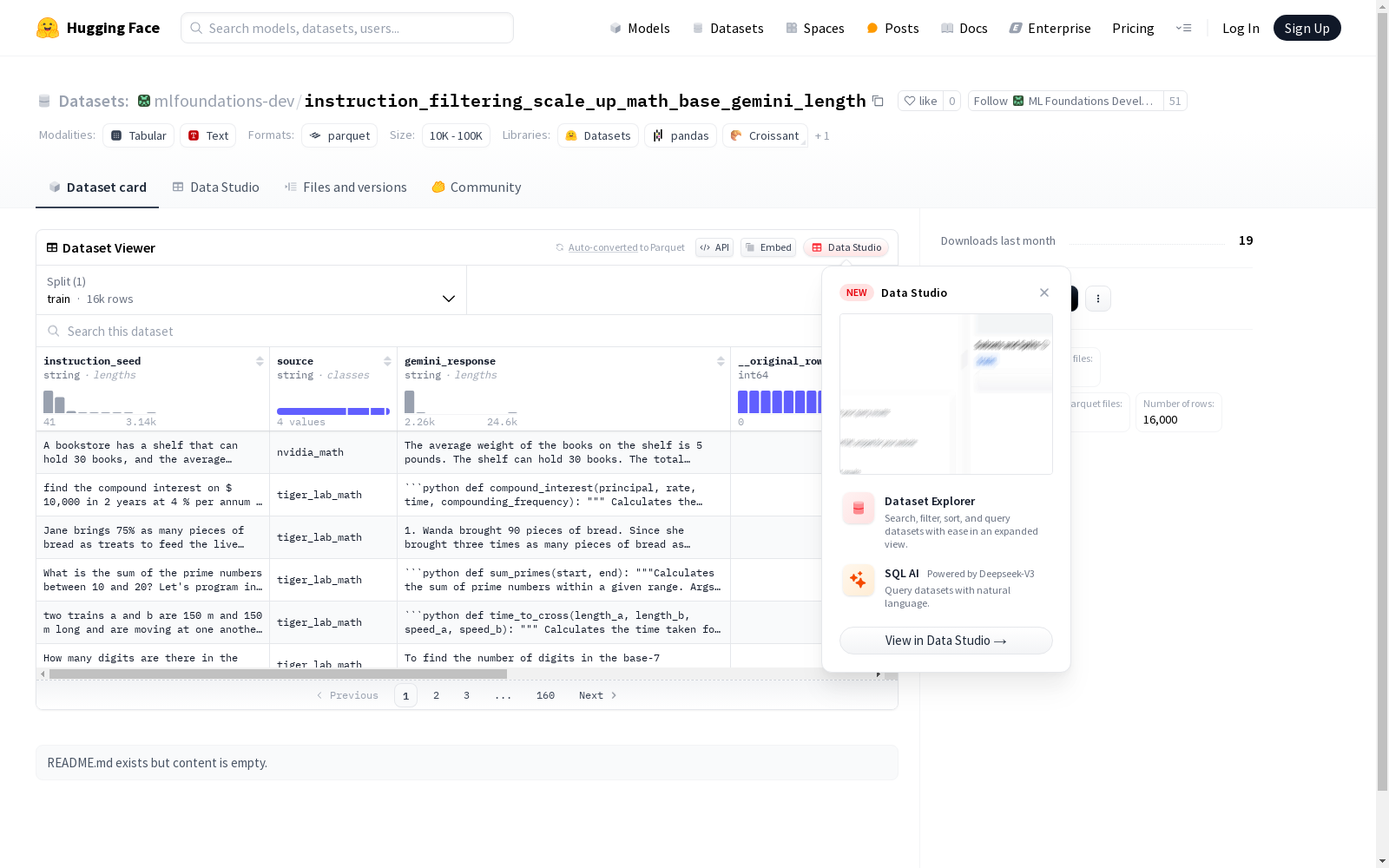Sort the gemini_response column

point(721,361)
